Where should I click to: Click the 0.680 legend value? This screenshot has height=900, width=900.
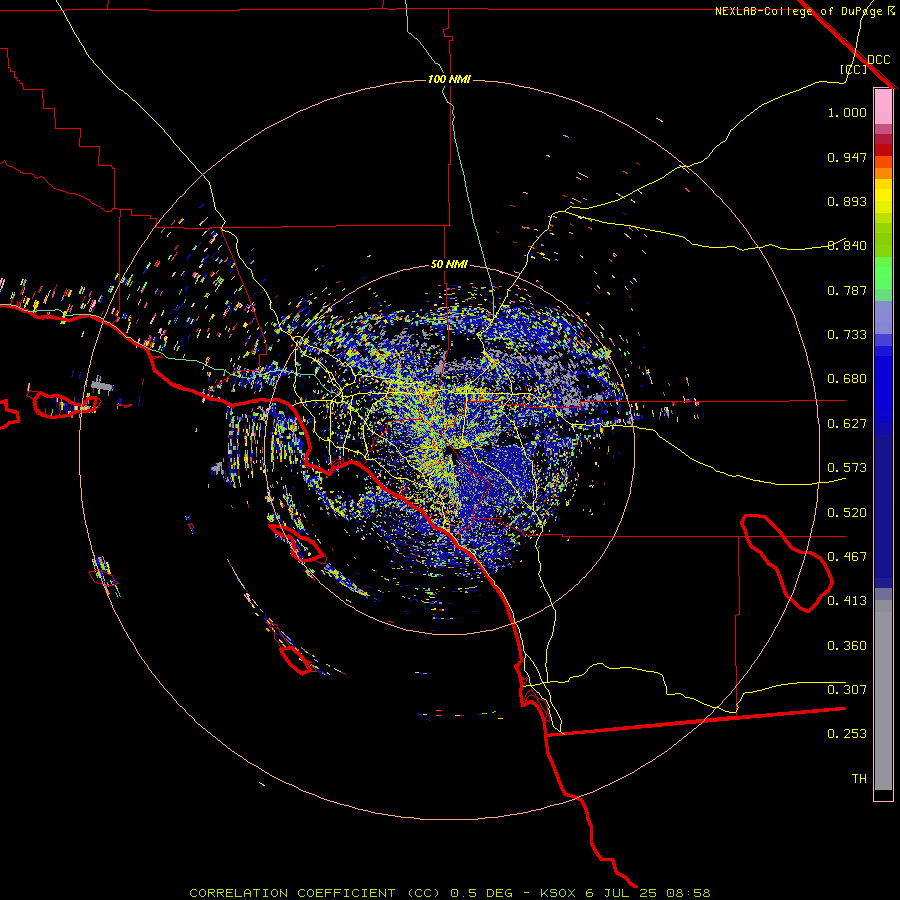point(847,379)
